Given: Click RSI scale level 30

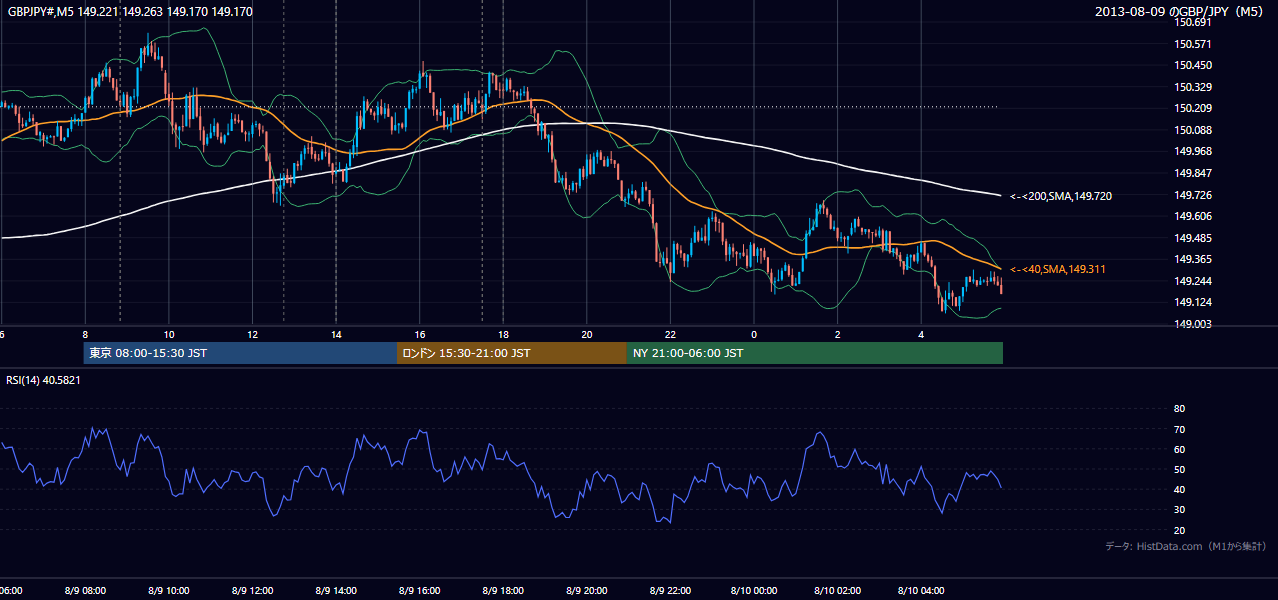Looking at the screenshot, I should pyautogui.click(x=1179, y=510).
